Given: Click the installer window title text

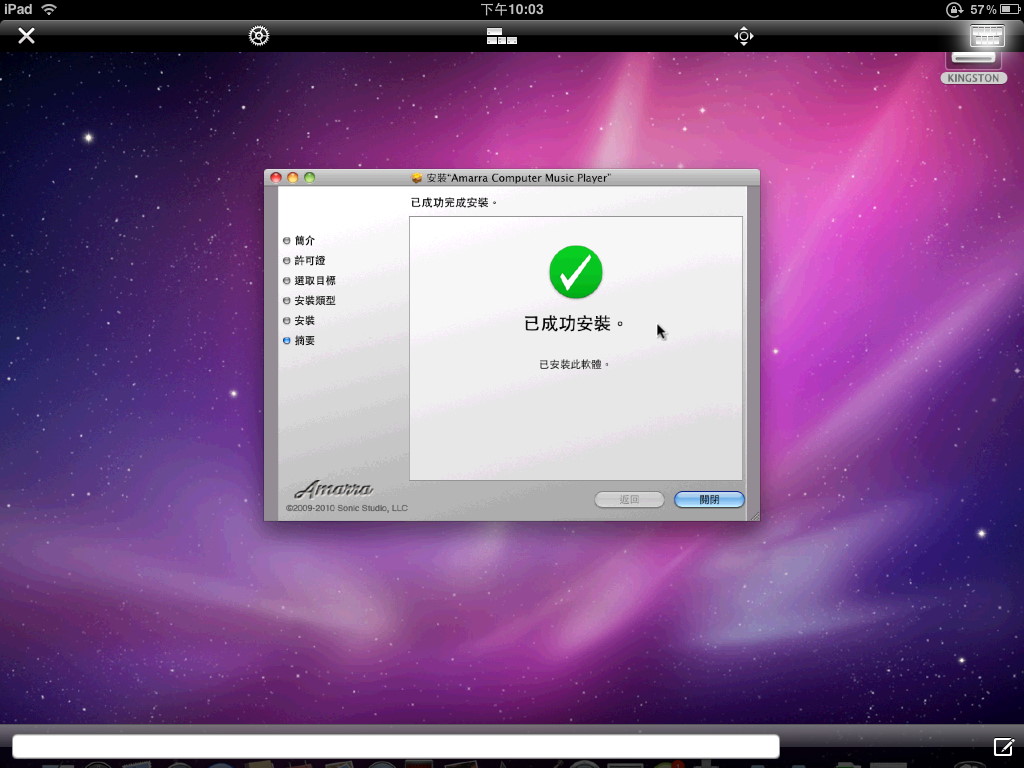Looking at the screenshot, I should (519, 178).
